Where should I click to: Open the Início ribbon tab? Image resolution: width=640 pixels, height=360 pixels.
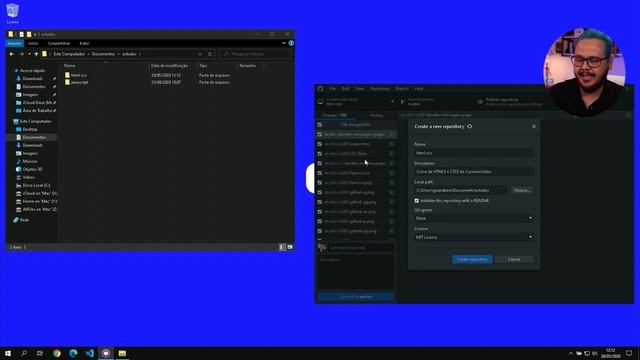pyautogui.click(x=33, y=43)
